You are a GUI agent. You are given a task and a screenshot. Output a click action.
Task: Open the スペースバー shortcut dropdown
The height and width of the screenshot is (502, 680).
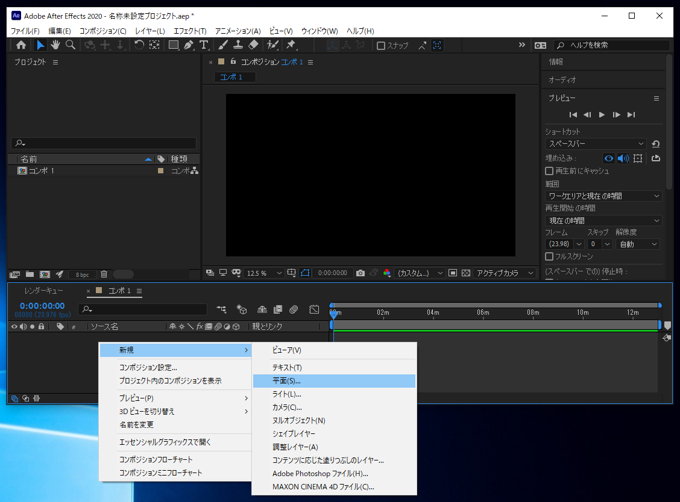(596, 143)
